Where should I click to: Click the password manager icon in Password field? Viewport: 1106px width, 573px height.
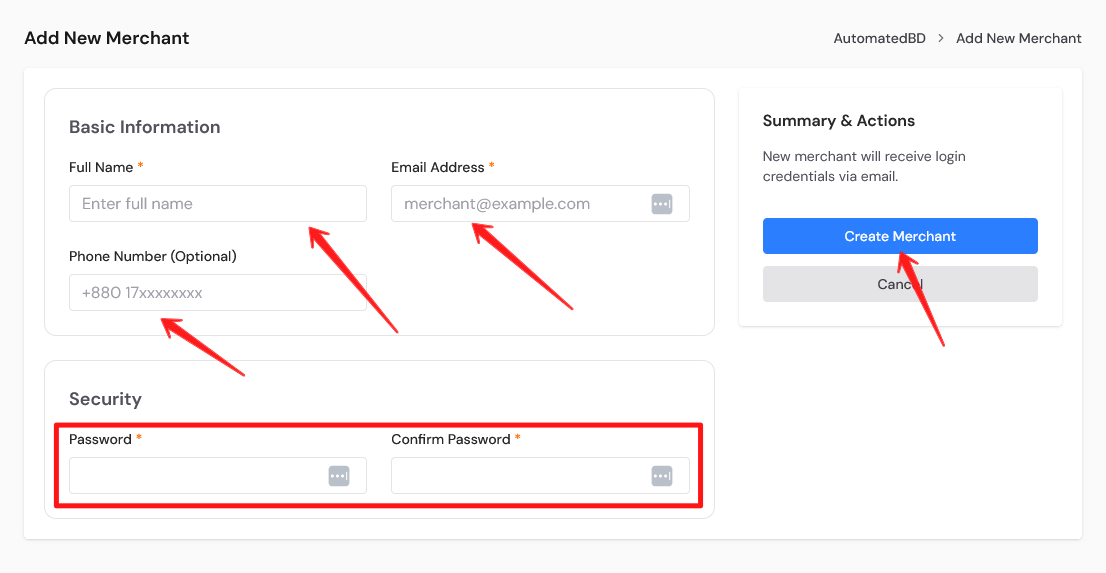click(x=339, y=476)
